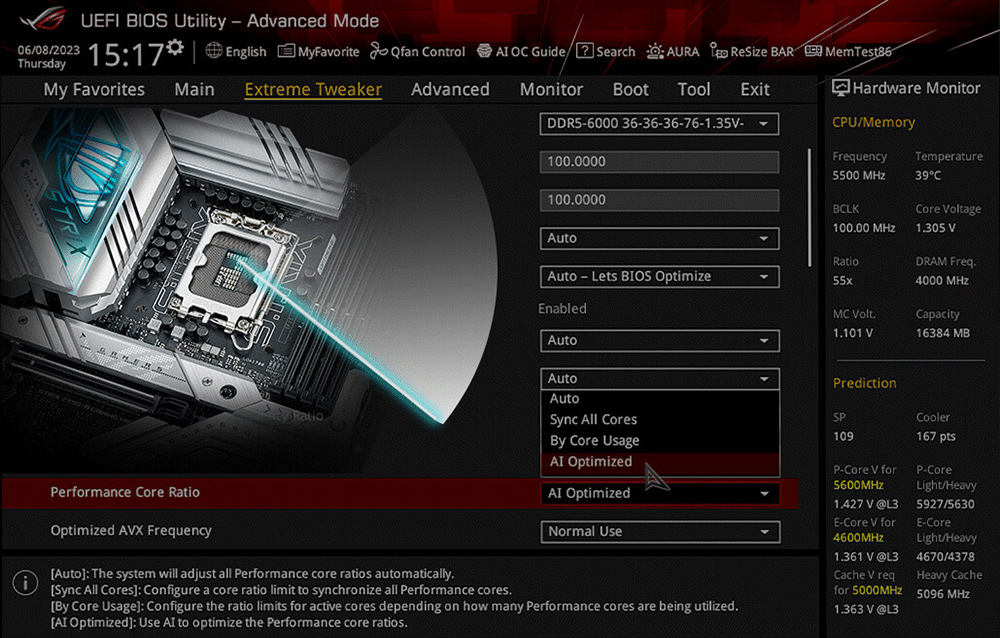Click the help info circle icon
Viewport: 1000px width, 638px height.
click(x=26, y=582)
